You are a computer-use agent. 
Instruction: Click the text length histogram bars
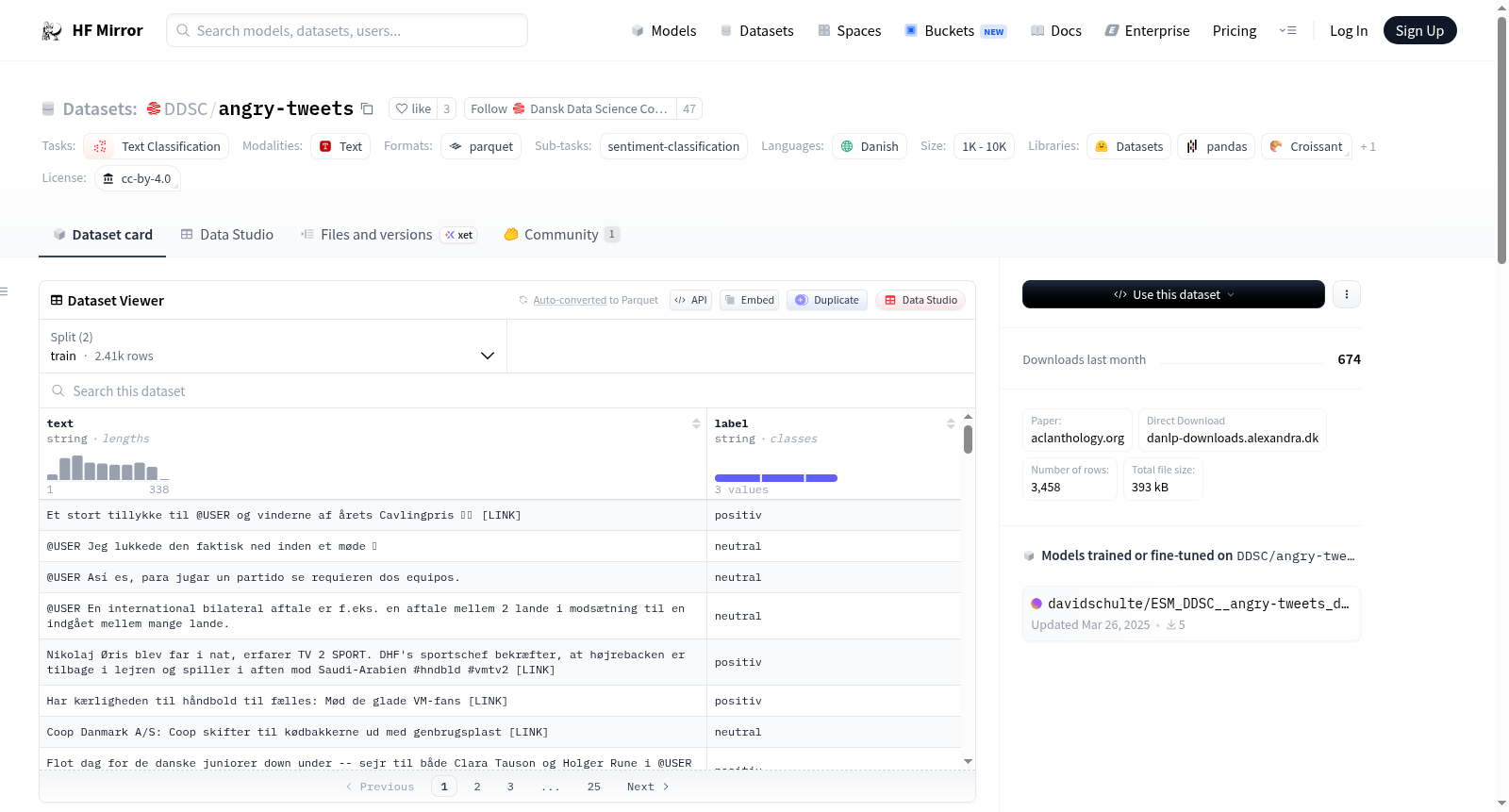tap(108, 468)
